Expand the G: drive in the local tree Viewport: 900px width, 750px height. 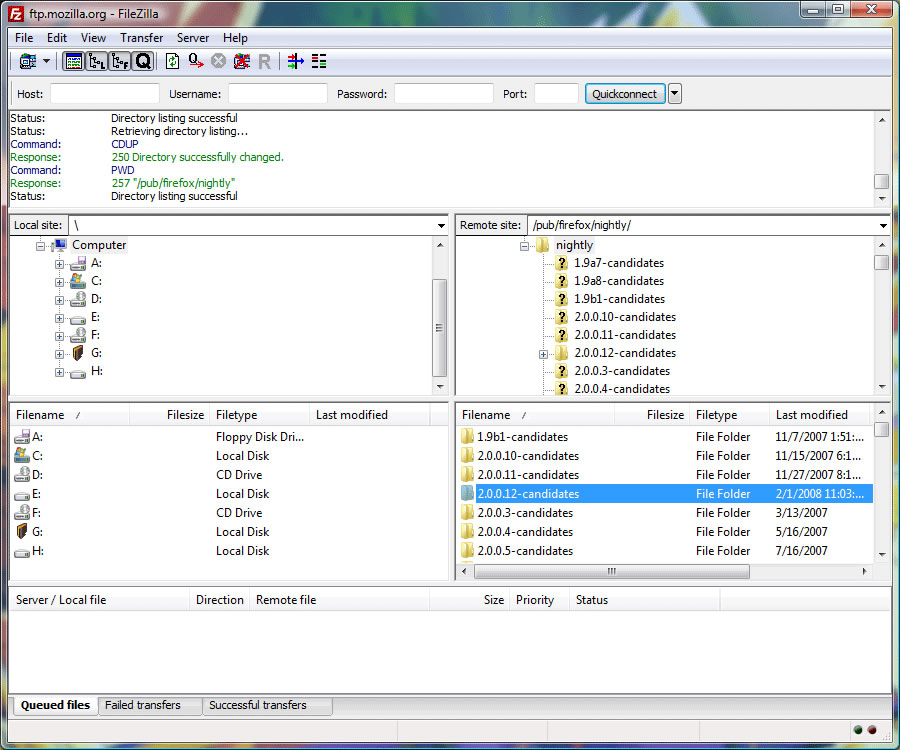coord(59,354)
